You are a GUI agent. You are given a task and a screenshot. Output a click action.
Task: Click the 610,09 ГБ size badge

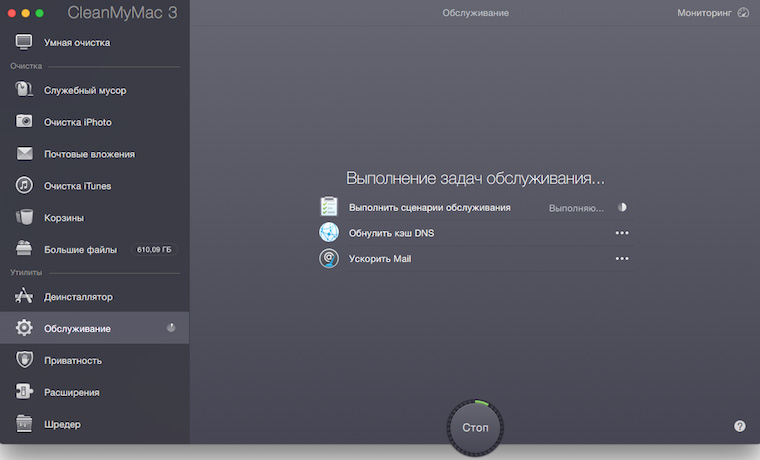154,250
